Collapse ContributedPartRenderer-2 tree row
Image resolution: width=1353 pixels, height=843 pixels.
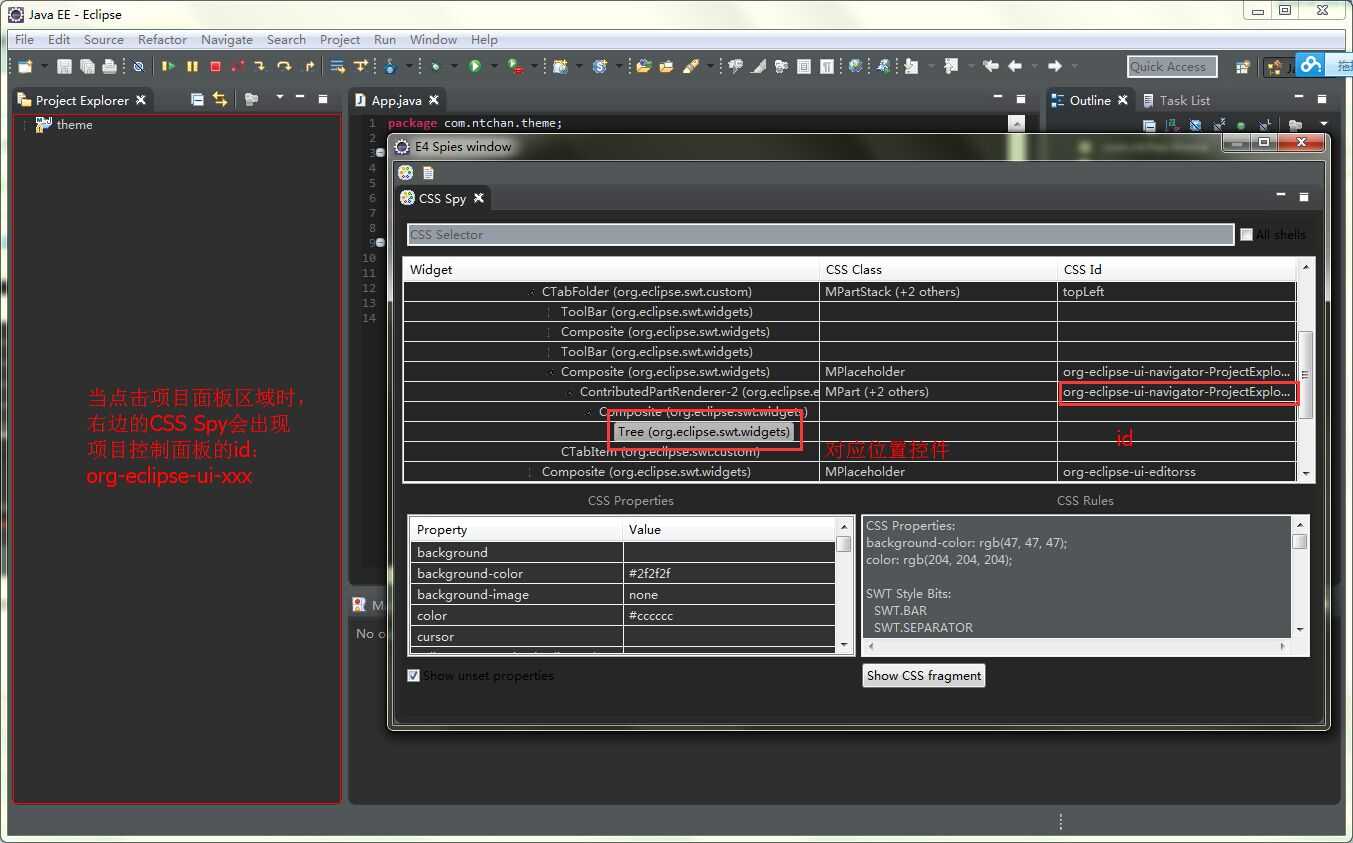point(571,392)
